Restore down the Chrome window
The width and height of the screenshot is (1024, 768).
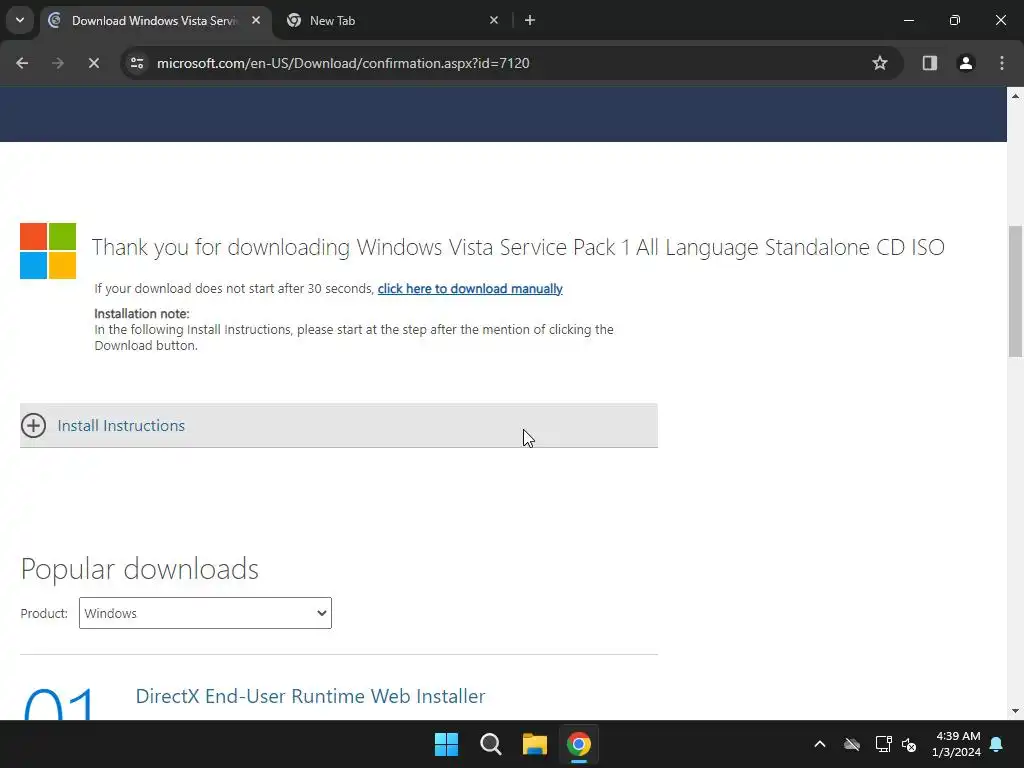coord(955,20)
